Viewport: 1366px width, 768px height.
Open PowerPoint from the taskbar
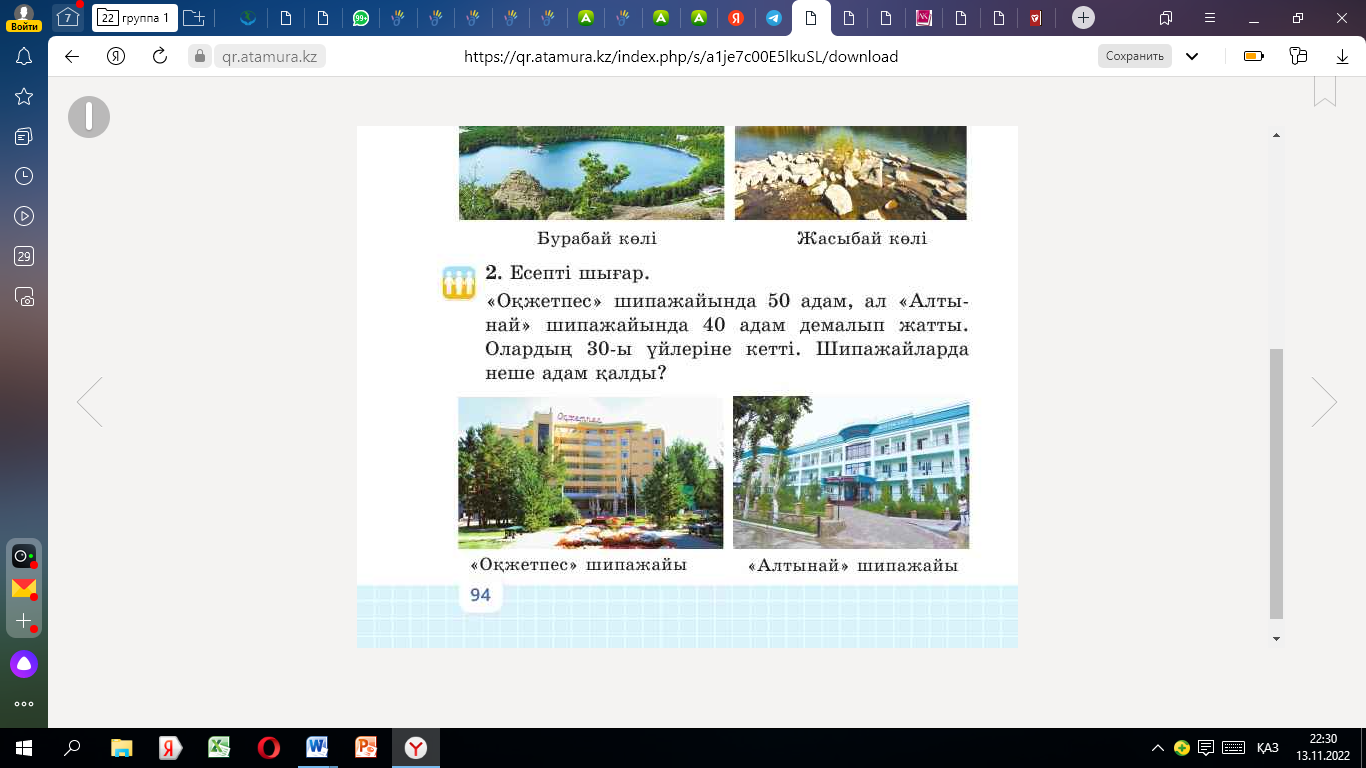(x=366, y=747)
